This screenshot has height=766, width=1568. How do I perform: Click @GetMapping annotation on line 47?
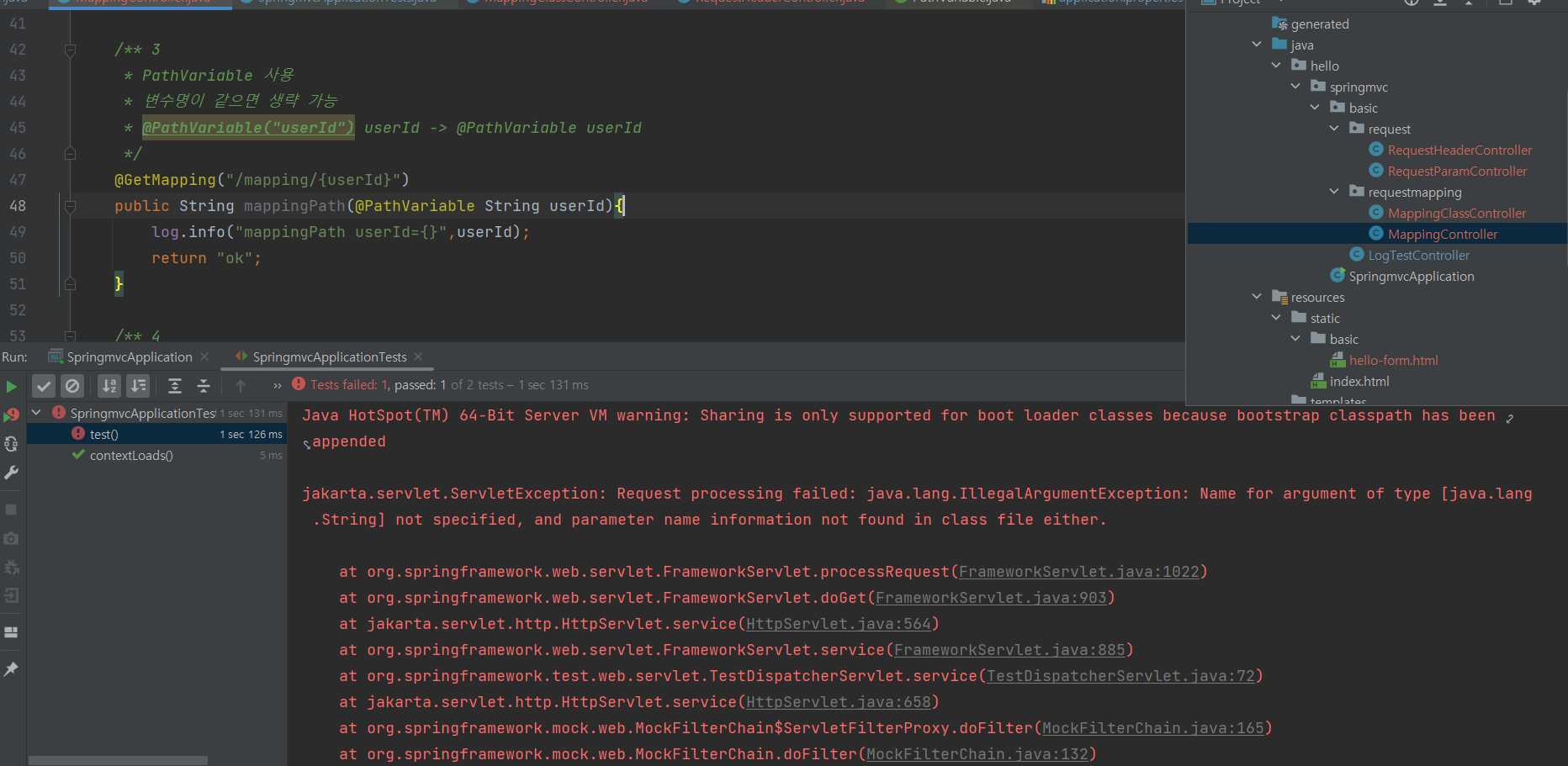coord(165,180)
